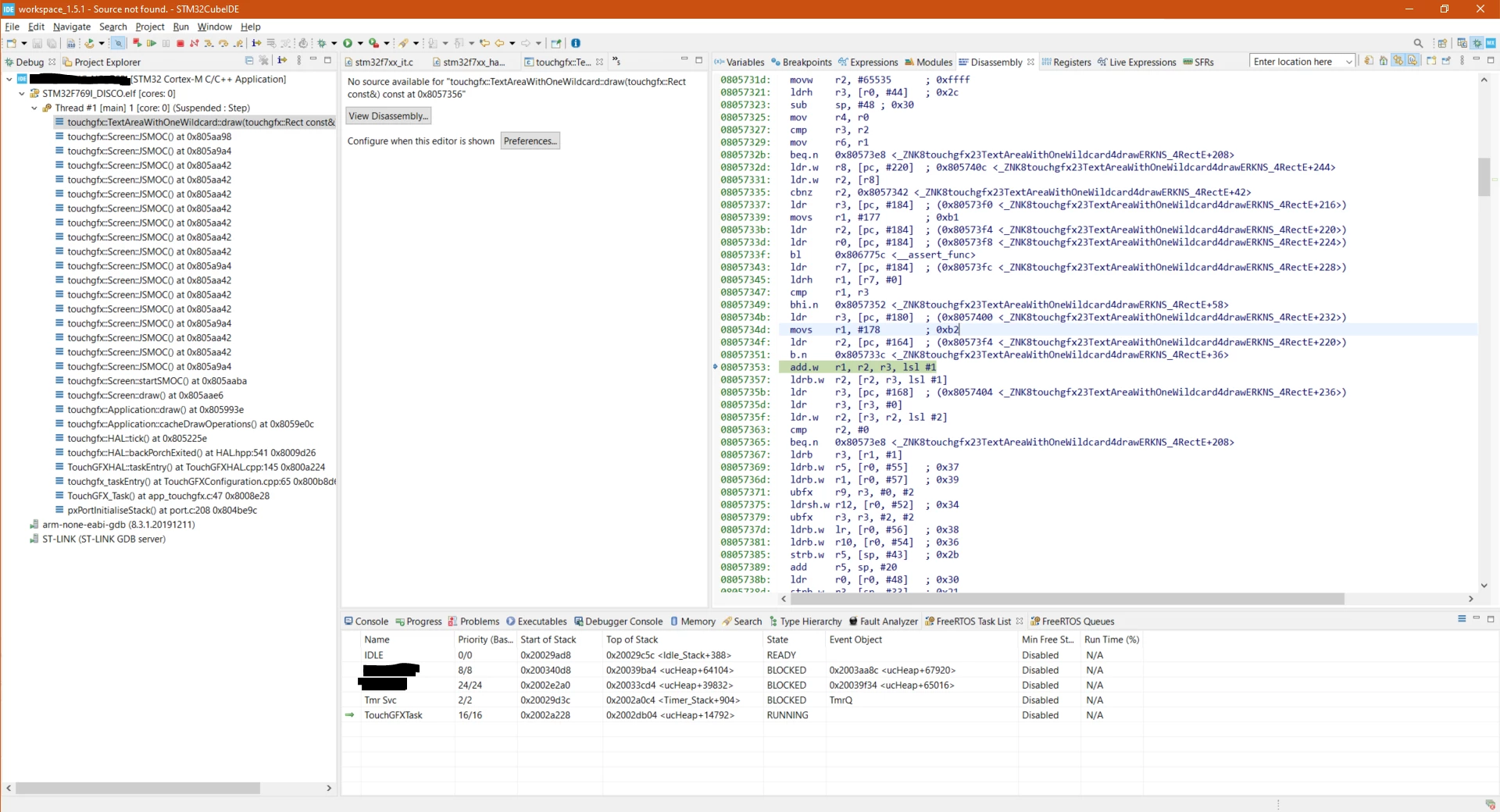The image size is (1500, 812).
Task: Collapse the STM32 Cortex-M application node
Action: (9, 79)
